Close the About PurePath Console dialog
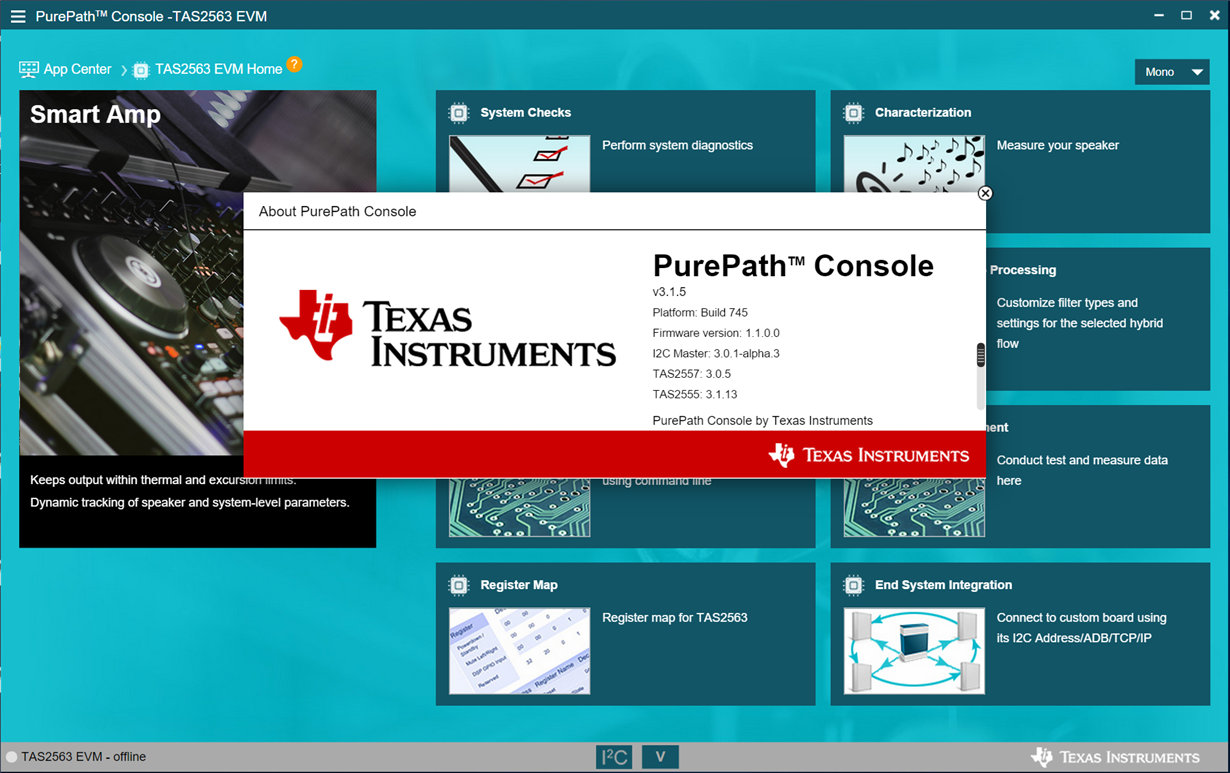This screenshot has width=1230, height=773. (x=985, y=193)
